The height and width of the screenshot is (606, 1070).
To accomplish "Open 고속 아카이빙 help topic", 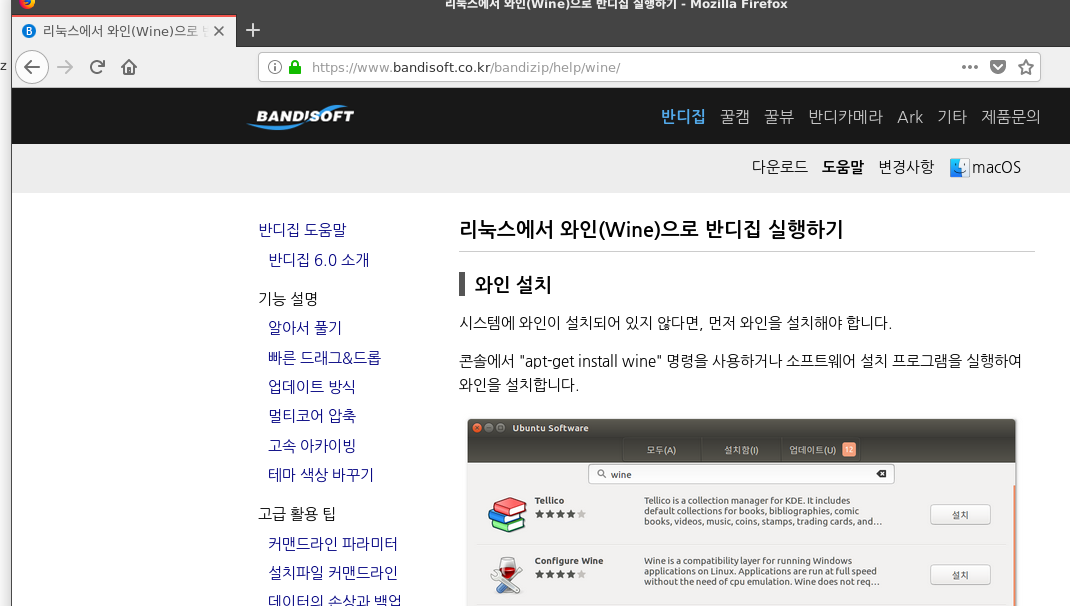I will [312, 446].
